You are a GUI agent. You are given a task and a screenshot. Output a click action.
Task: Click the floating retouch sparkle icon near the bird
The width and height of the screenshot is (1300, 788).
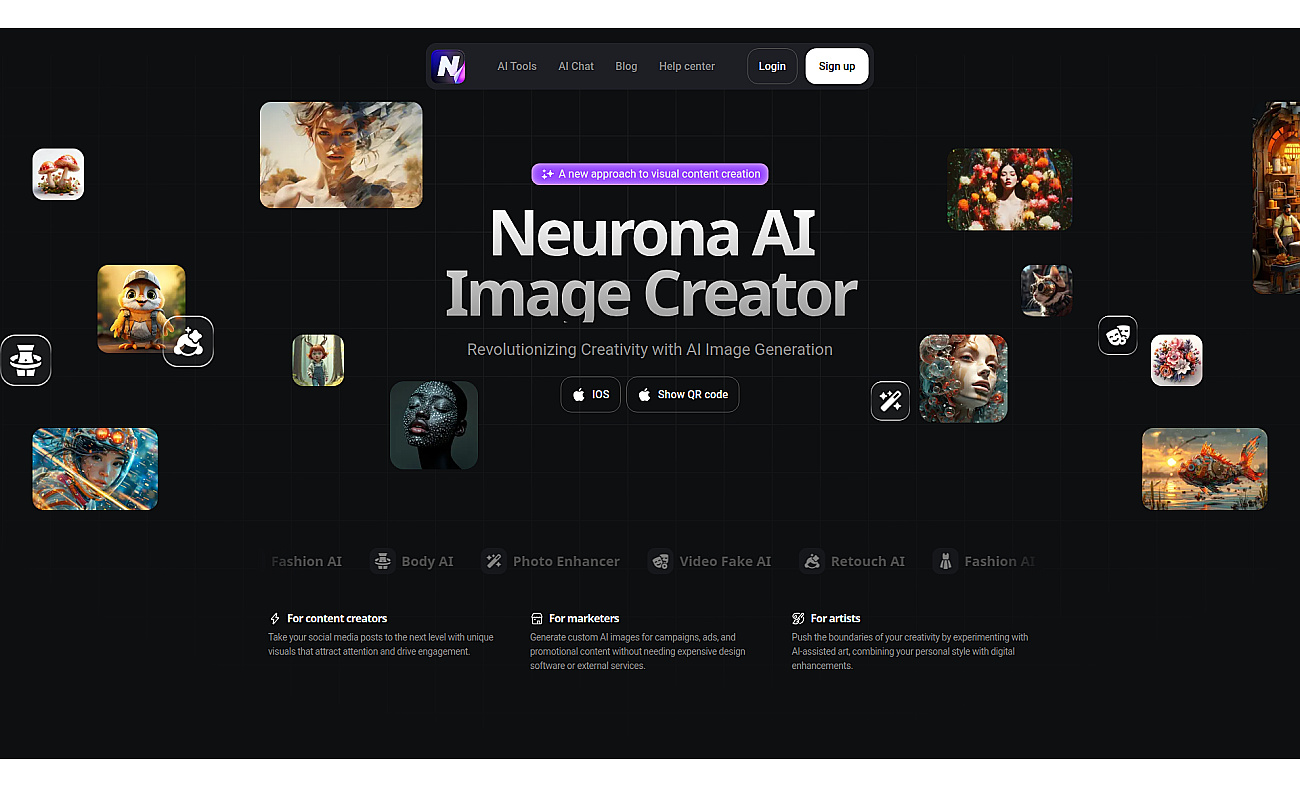tap(188, 342)
